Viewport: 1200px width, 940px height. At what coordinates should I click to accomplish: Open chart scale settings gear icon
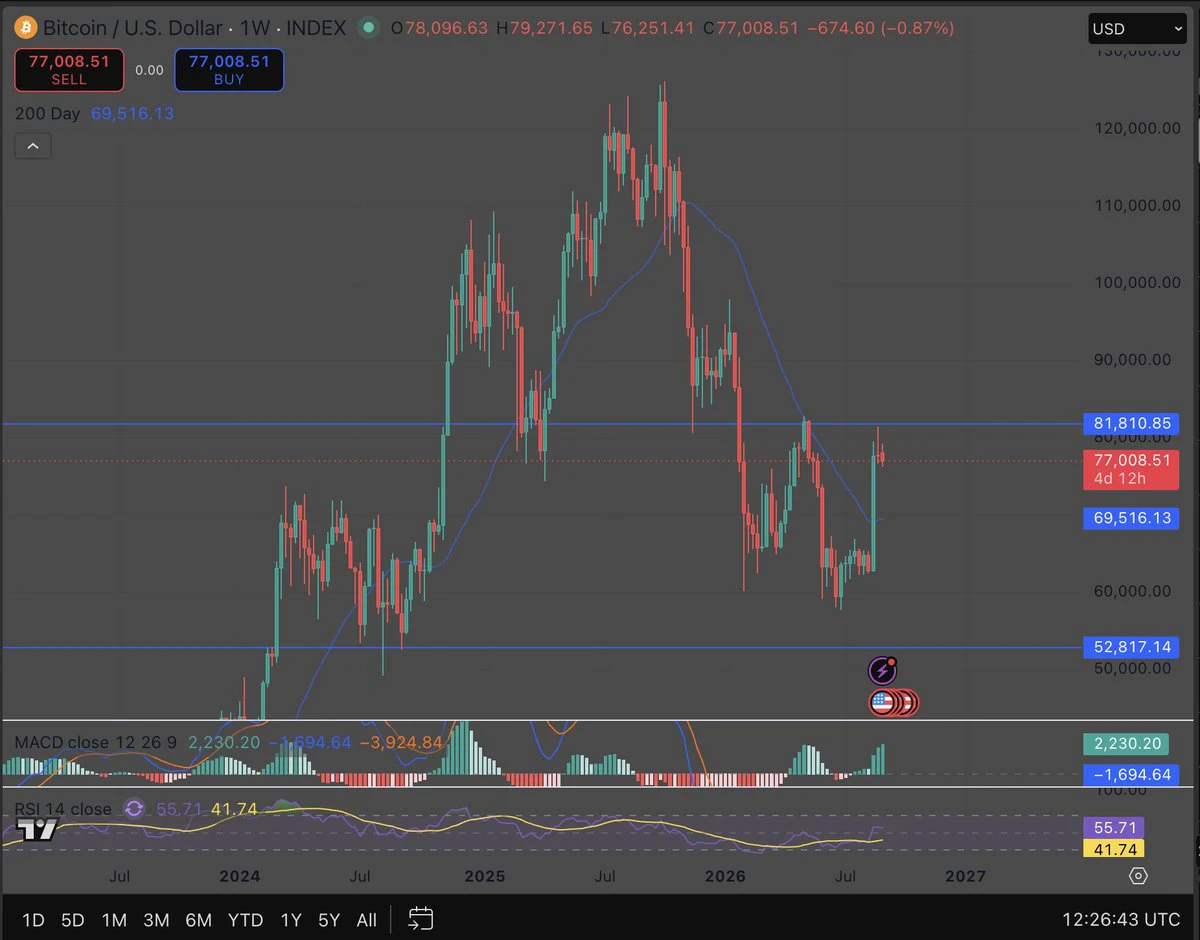click(x=1138, y=876)
